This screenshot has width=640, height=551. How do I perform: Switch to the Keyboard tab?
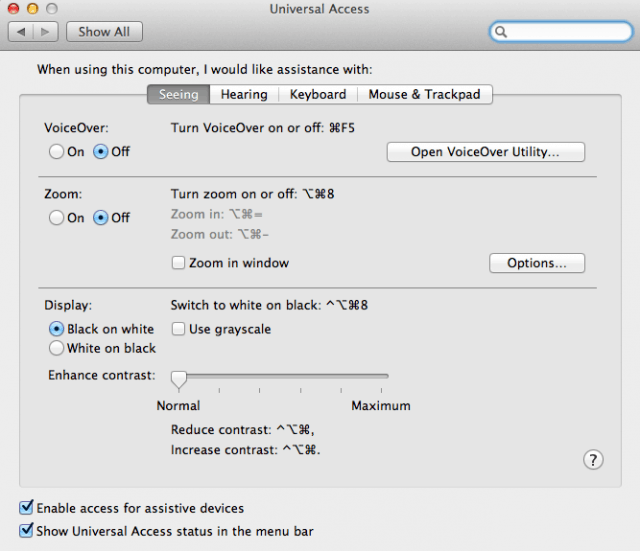318,94
